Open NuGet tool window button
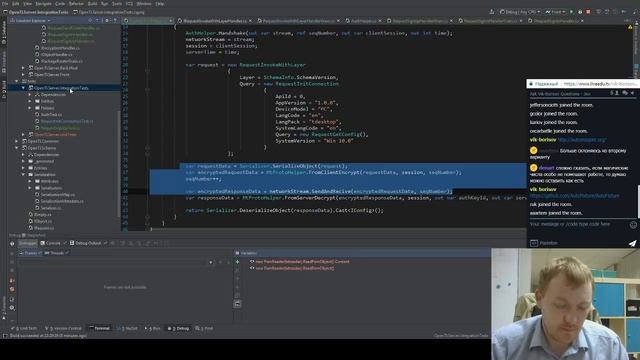 click(127, 328)
